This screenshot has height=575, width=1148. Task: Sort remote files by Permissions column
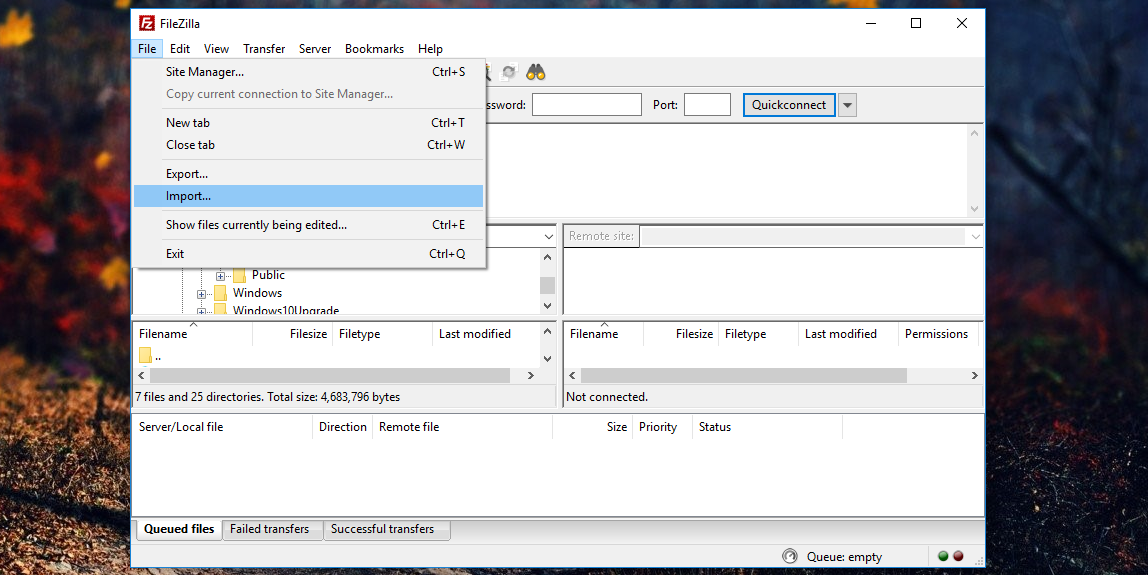coord(939,334)
